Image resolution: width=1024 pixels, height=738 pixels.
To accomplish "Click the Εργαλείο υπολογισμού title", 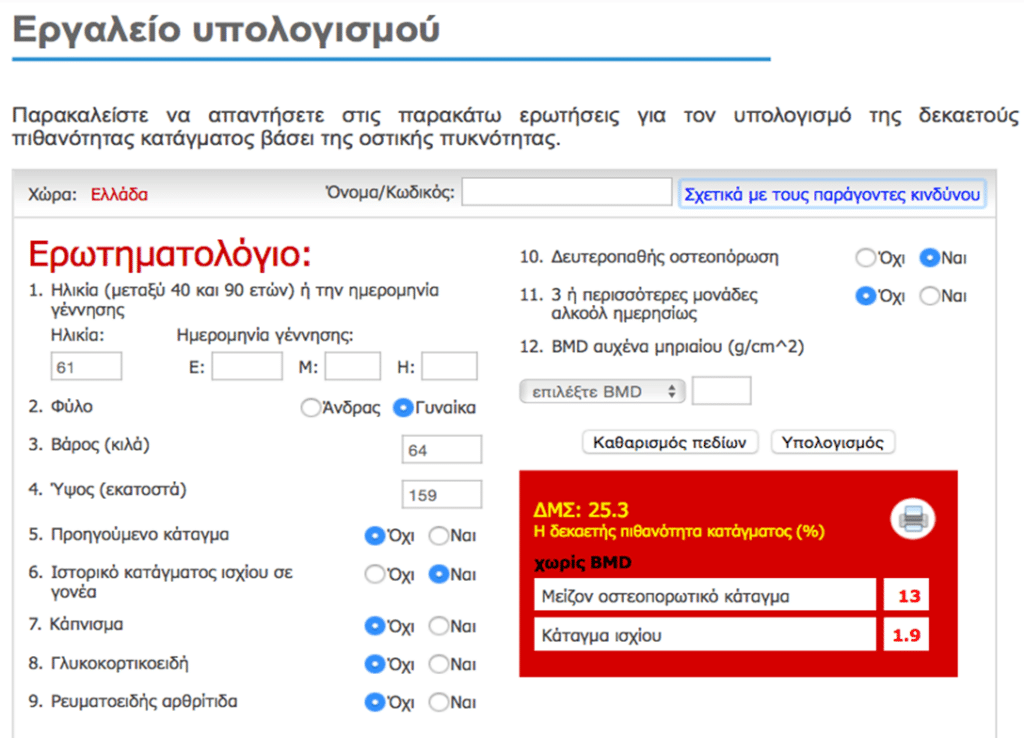I will [x=226, y=30].
